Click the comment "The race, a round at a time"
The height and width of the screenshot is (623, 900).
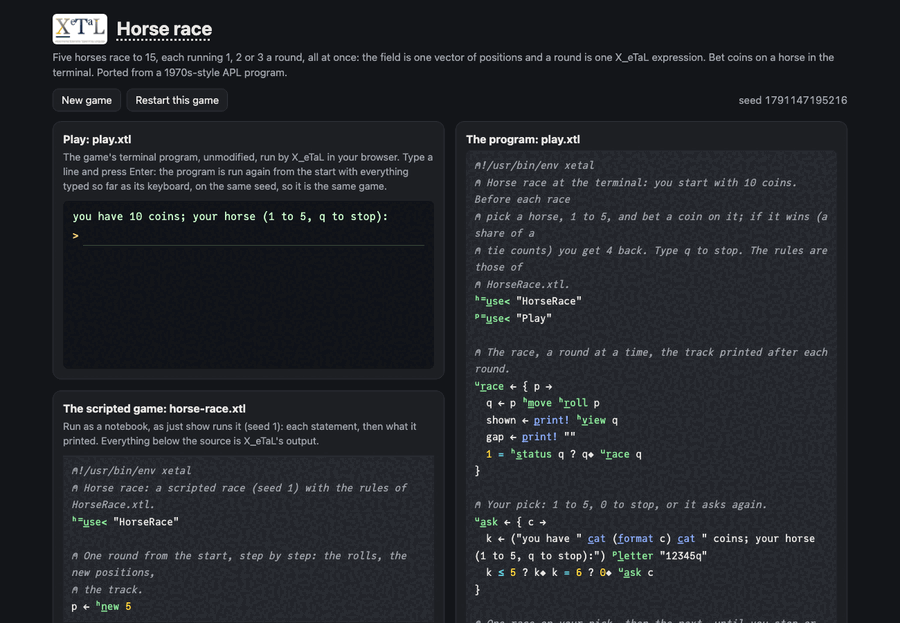651,360
